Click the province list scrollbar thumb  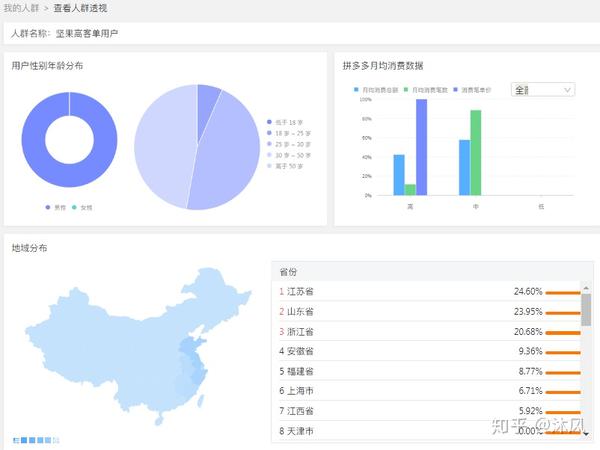click(586, 310)
